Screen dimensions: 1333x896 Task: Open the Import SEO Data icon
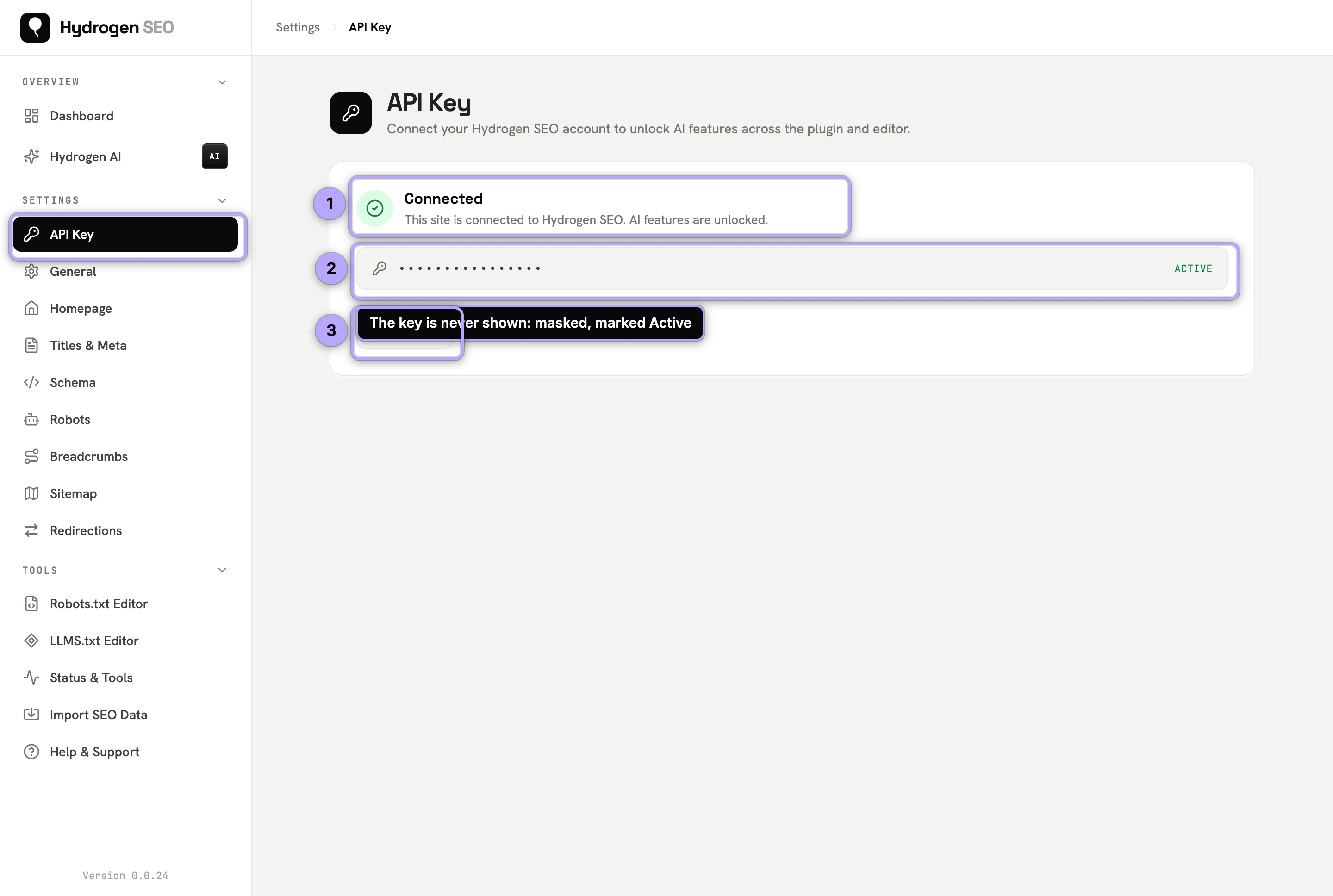coord(31,715)
